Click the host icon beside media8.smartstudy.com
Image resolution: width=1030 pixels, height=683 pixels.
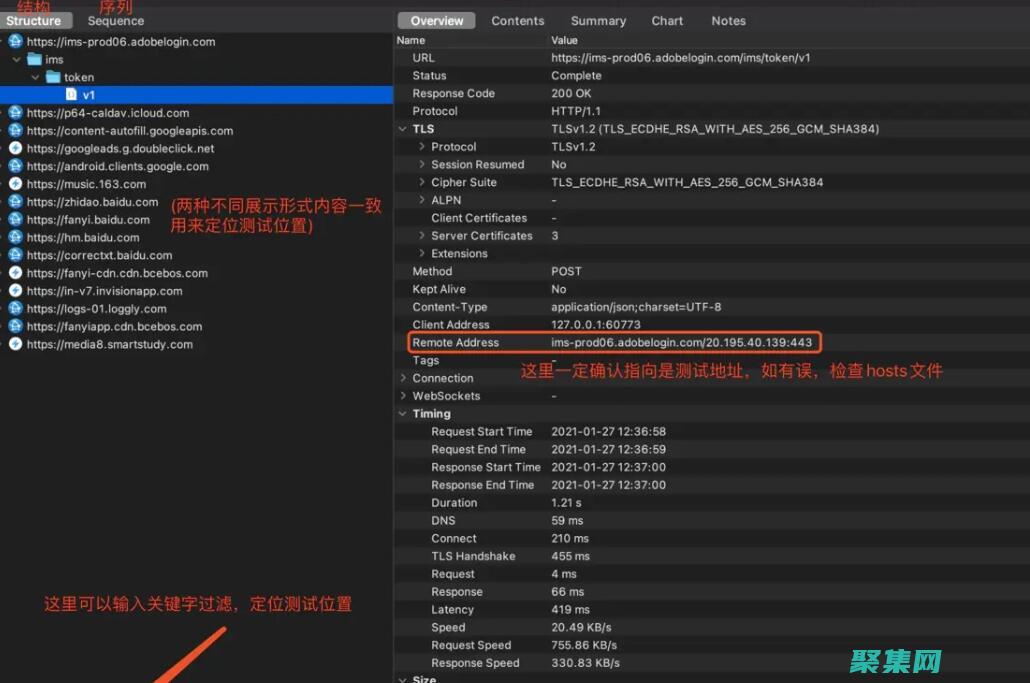coord(13,344)
